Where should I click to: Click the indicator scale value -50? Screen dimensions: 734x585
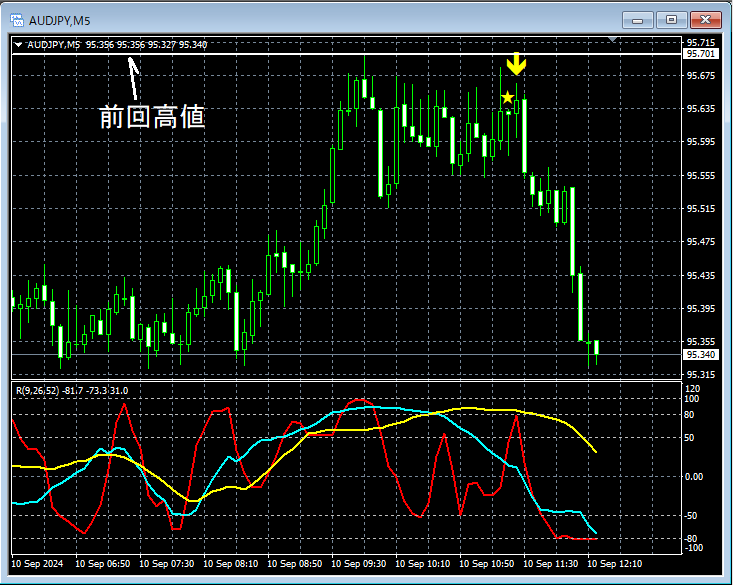point(690,516)
